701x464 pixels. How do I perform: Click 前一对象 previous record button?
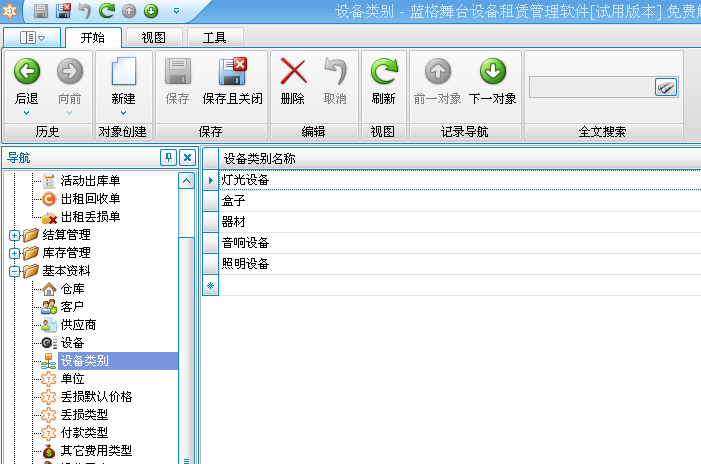(437, 81)
